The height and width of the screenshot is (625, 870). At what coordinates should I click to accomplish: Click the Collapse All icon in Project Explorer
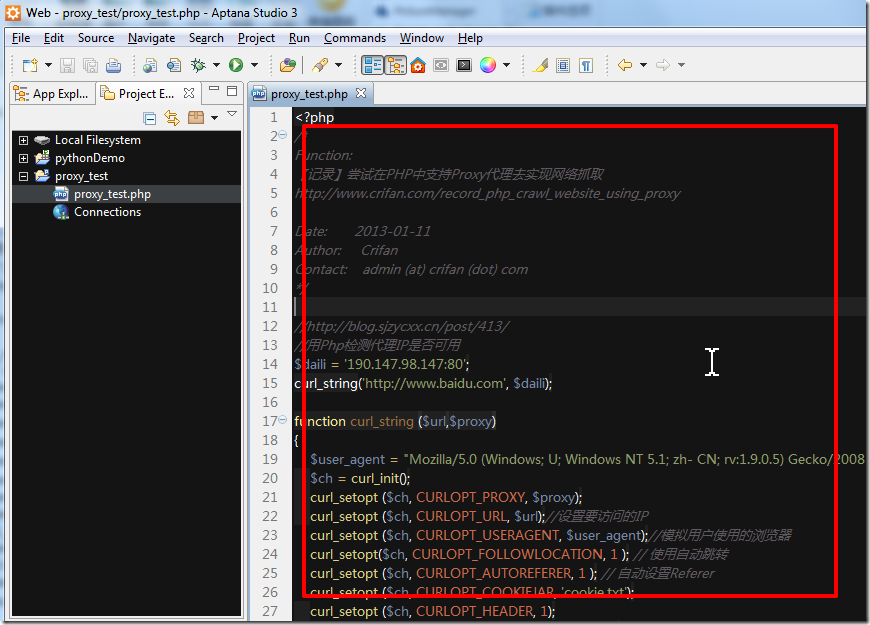click(149, 118)
